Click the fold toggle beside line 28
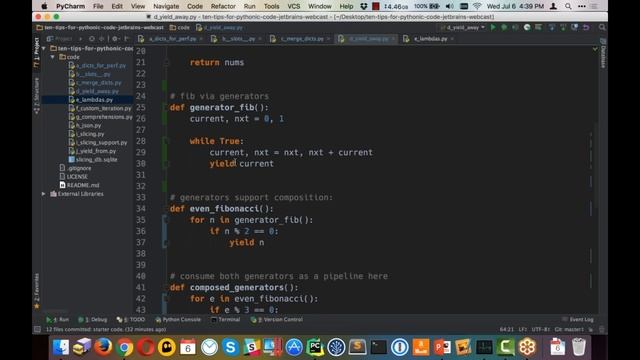640x360 pixels. point(166,141)
